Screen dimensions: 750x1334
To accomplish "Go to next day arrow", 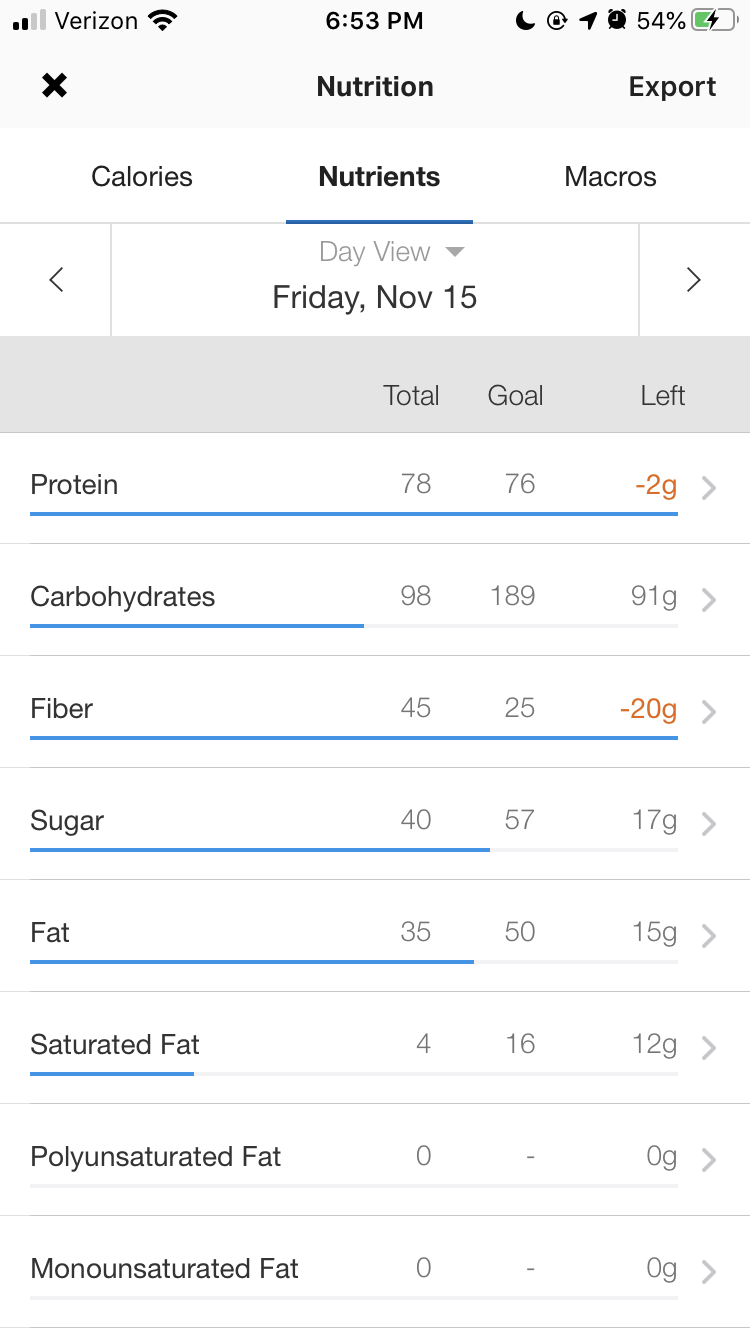I will point(693,280).
